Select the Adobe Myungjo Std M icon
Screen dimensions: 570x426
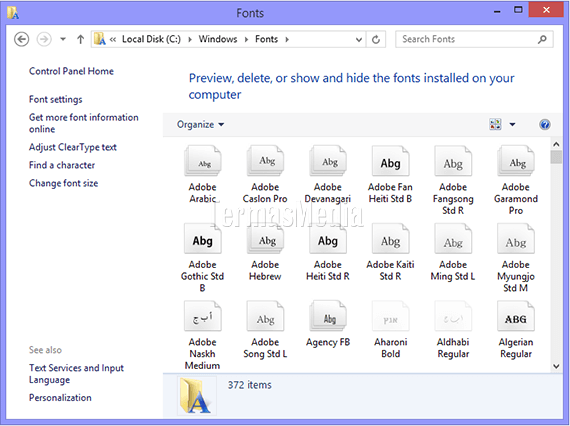click(516, 238)
